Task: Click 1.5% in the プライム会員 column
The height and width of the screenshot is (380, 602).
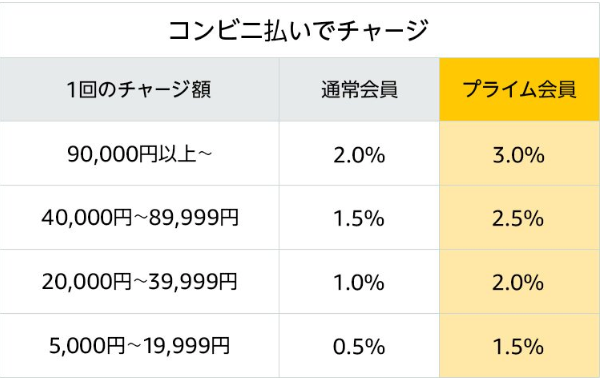Action: pos(518,347)
